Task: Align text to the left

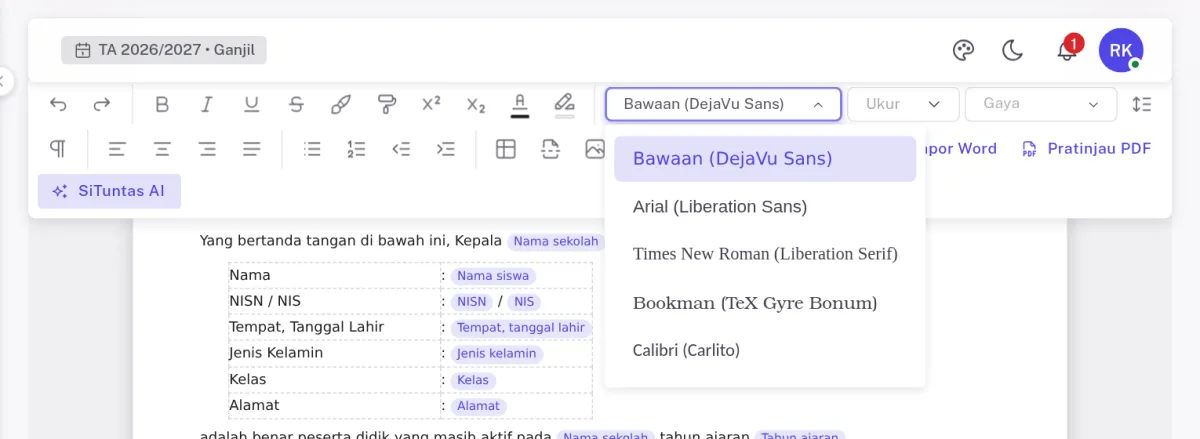Action: click(117, 149)
